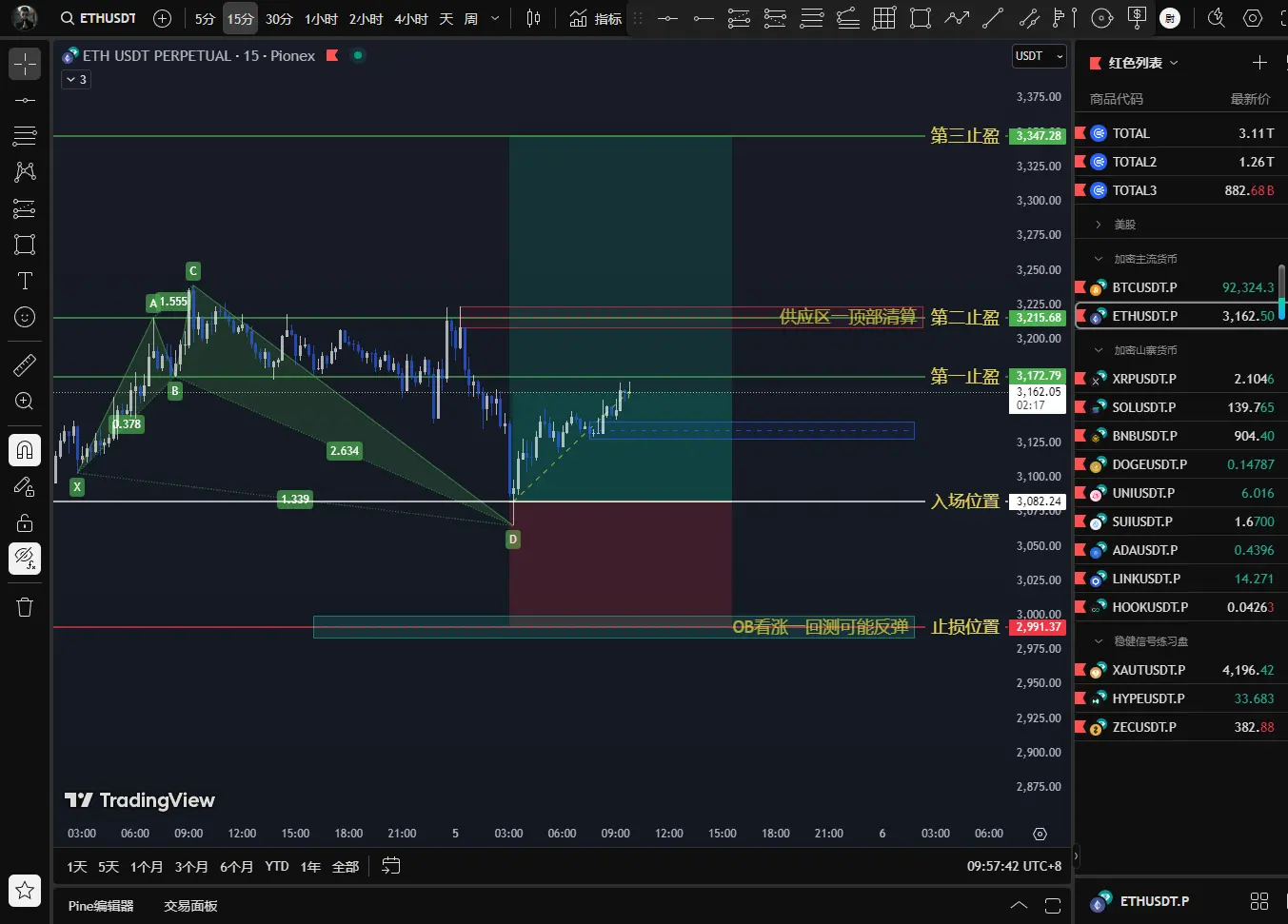Toggle stay in drawing mode

[25, 486]
